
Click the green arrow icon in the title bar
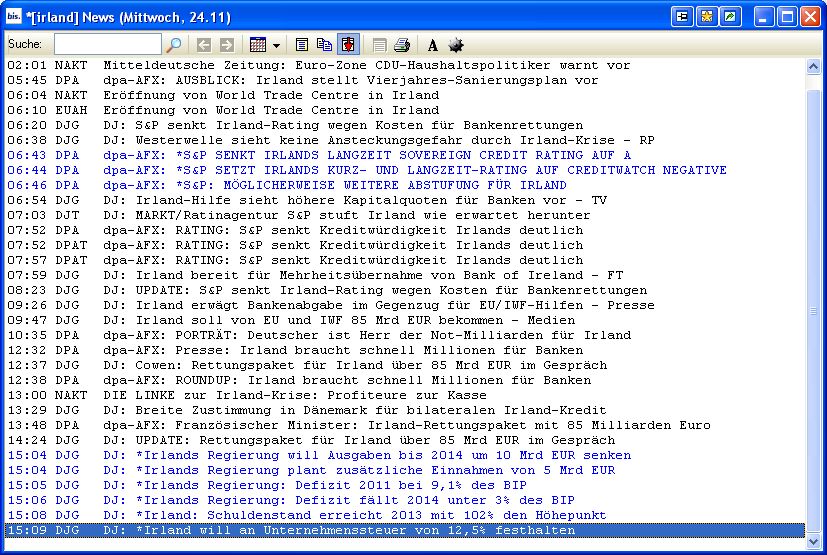730,17
